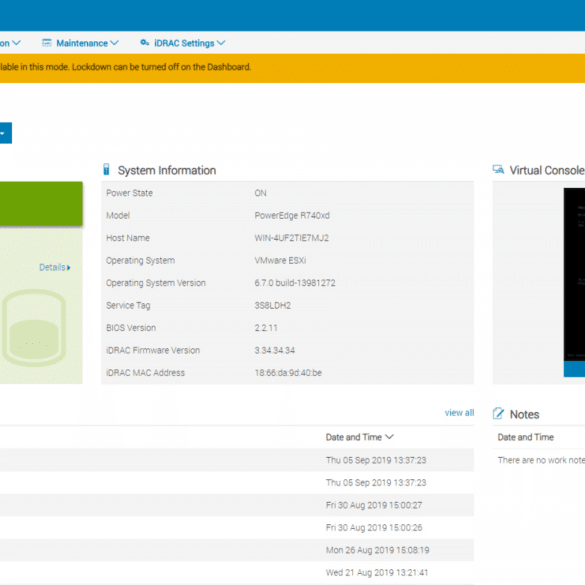The height and width of the screenshot is (585, 585).
Task: Click the Virtual Console blue launch bar
Action: (x=574, y=369)
